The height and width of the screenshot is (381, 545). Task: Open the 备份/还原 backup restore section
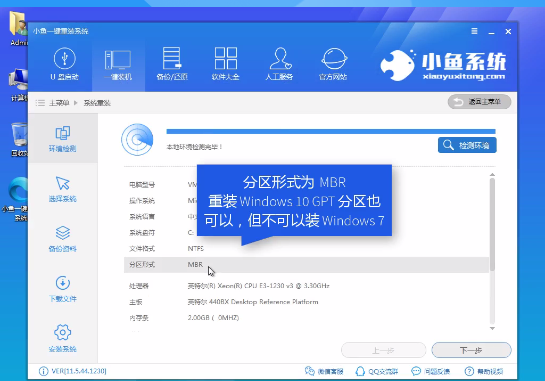172,64
